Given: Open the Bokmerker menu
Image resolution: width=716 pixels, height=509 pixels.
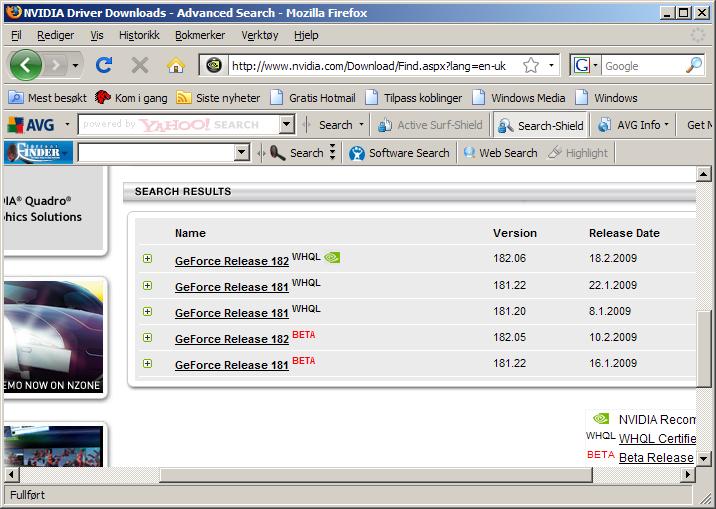Looking at the screenshot, I should click(200, 35).
